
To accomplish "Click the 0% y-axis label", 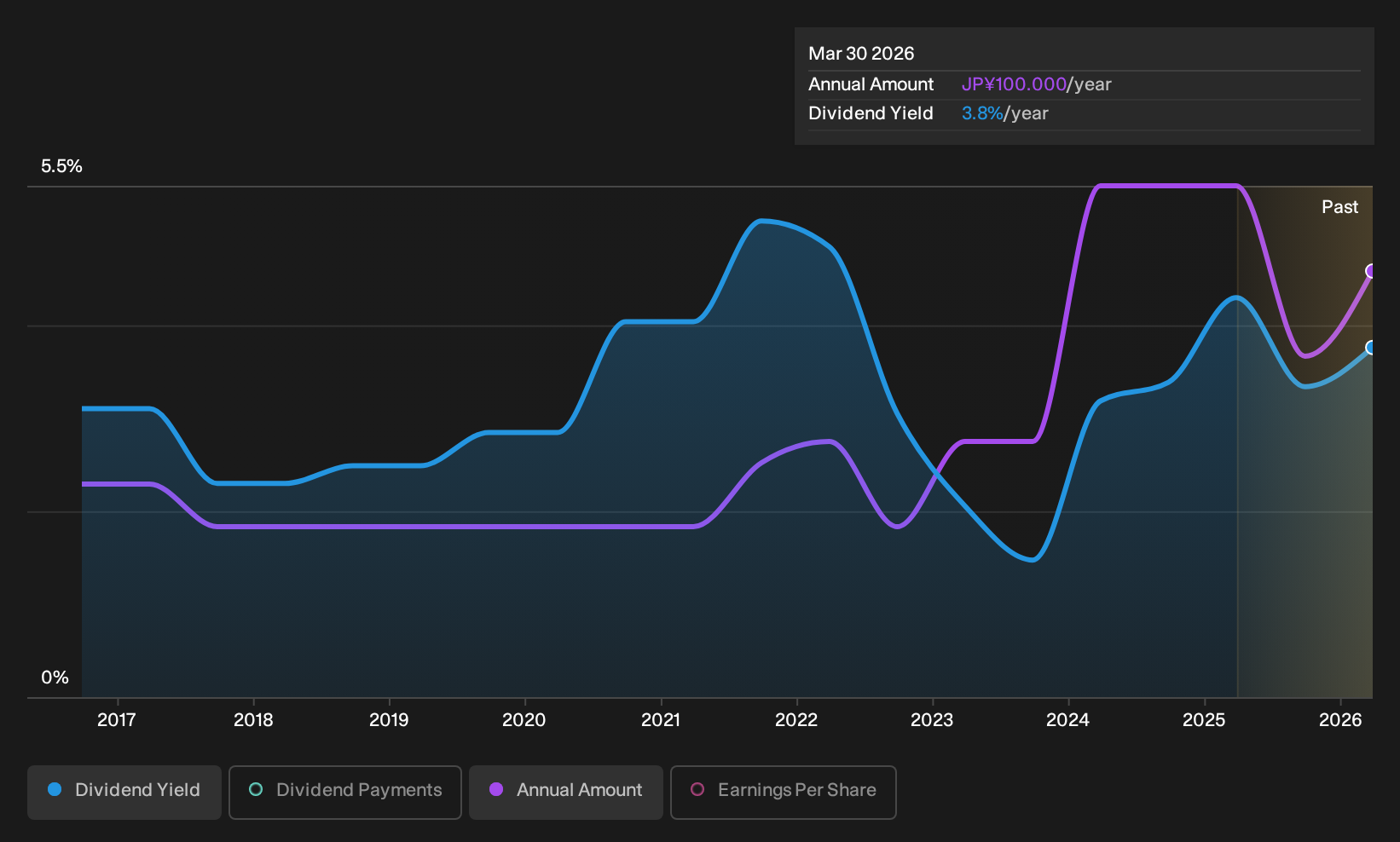I will [x=55, y=678].
